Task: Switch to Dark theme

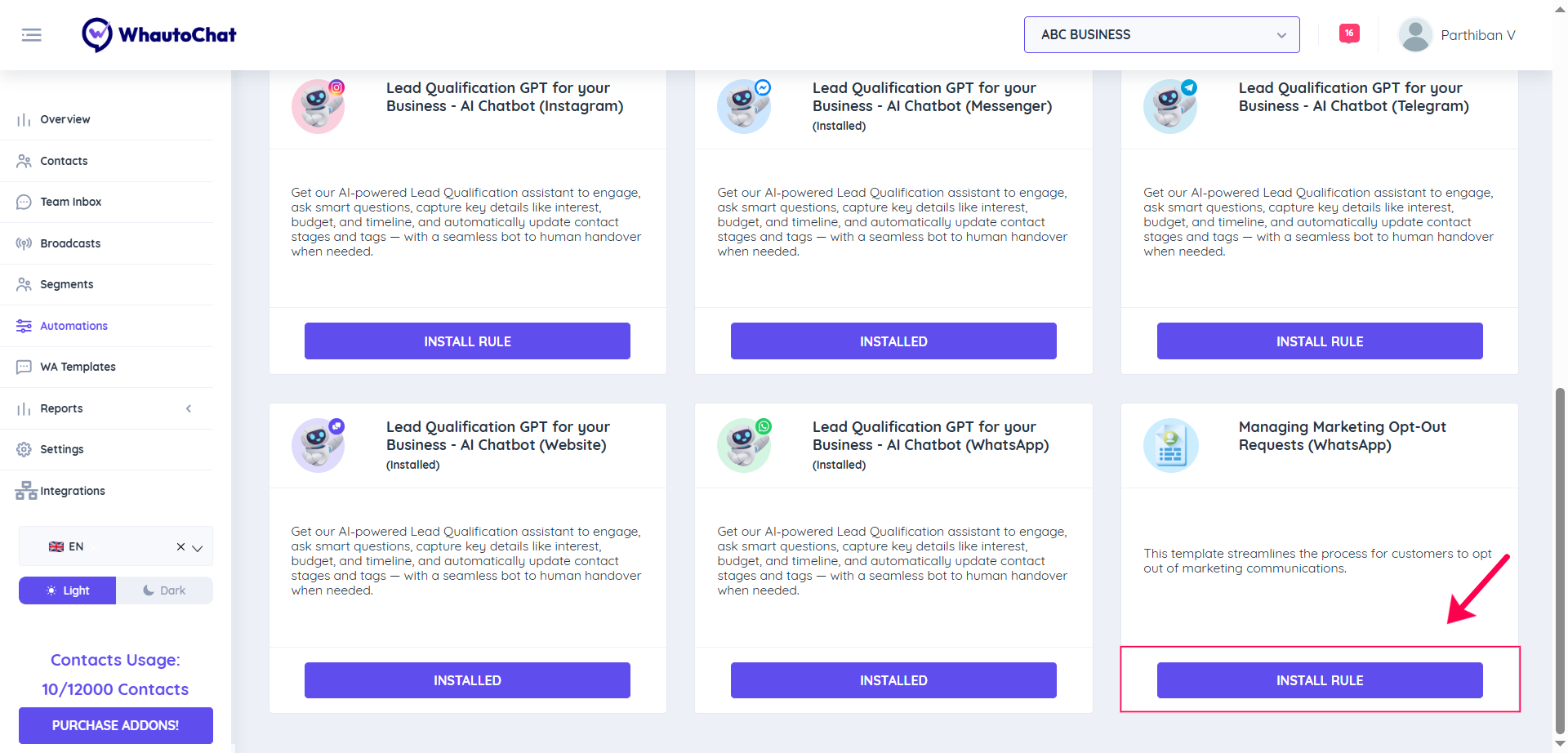Action: (164, 590)
